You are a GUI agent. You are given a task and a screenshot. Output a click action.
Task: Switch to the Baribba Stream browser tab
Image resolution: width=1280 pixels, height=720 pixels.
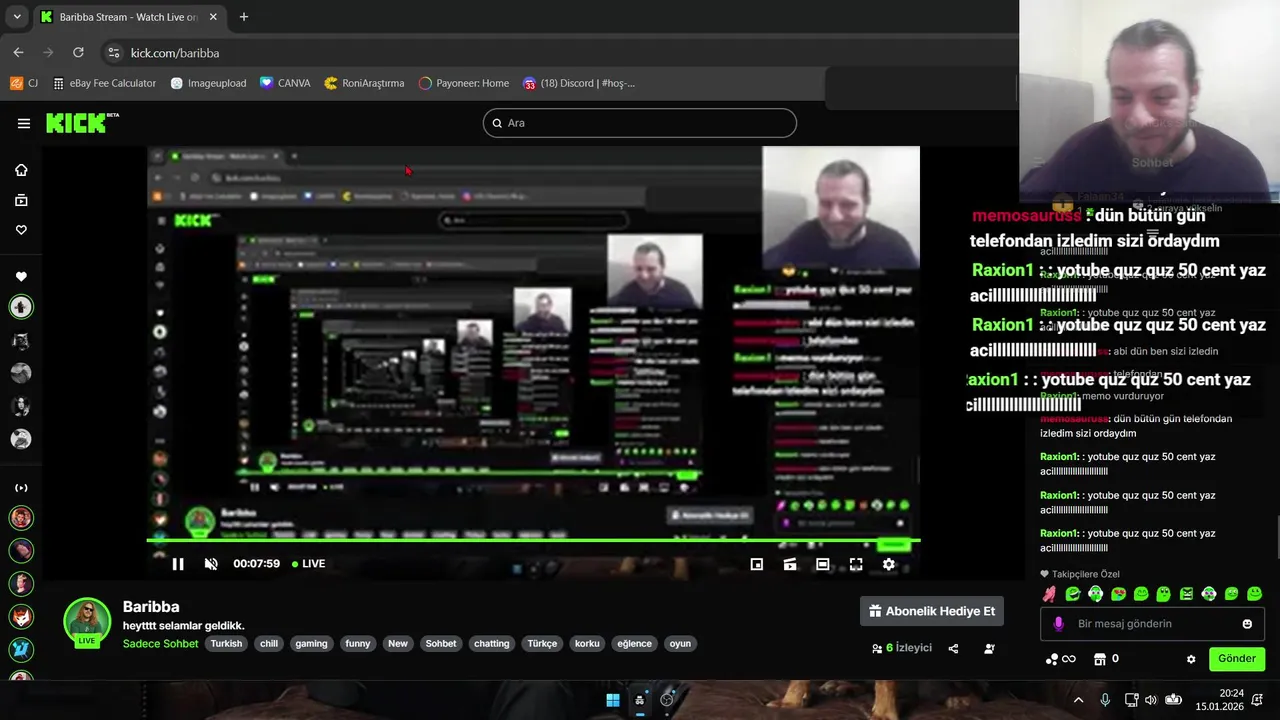pyautogui.click(x=128, y=17)
